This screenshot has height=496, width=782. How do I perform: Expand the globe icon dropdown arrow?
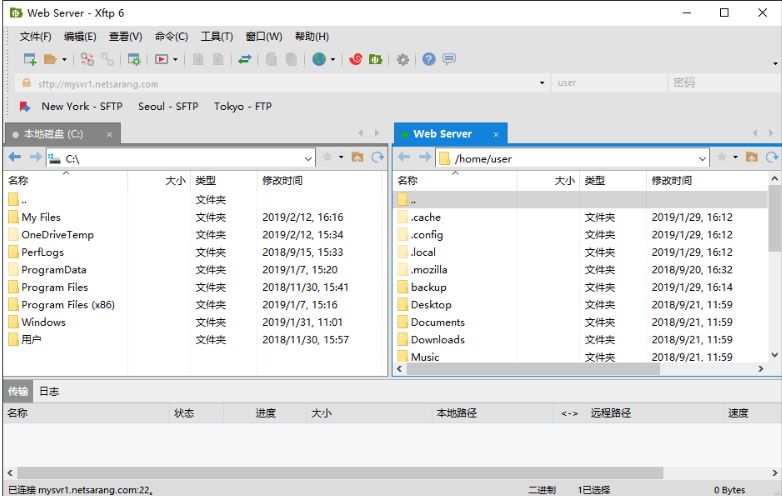point(333,60)
